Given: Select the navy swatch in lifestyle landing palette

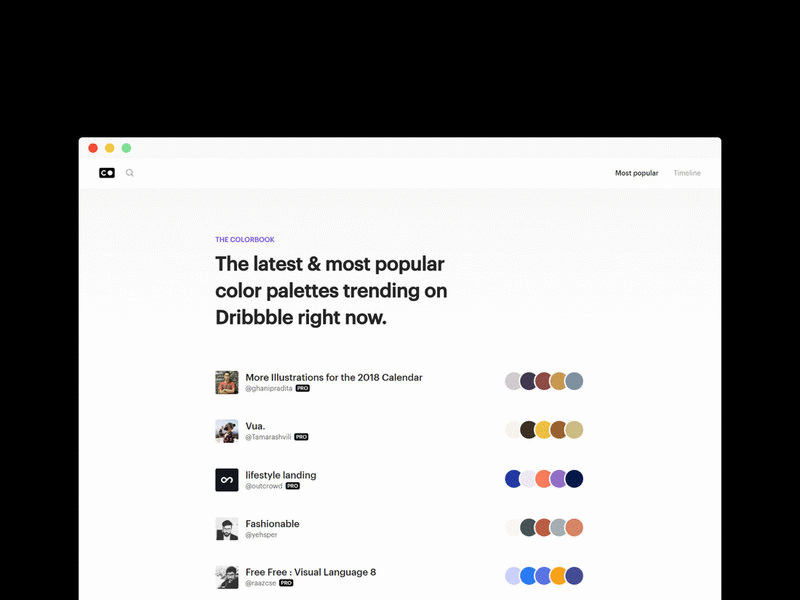Looking at the screenshot, I should 573,478.
